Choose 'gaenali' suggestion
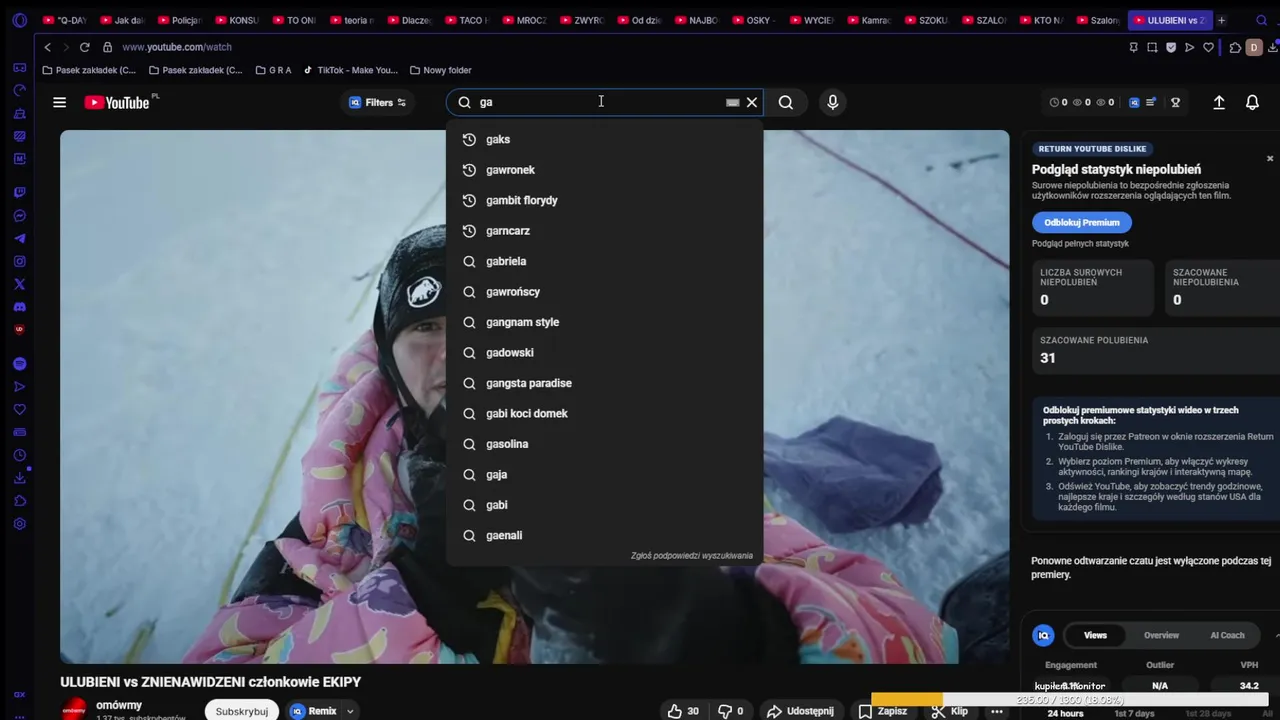 tap(604, 536)
